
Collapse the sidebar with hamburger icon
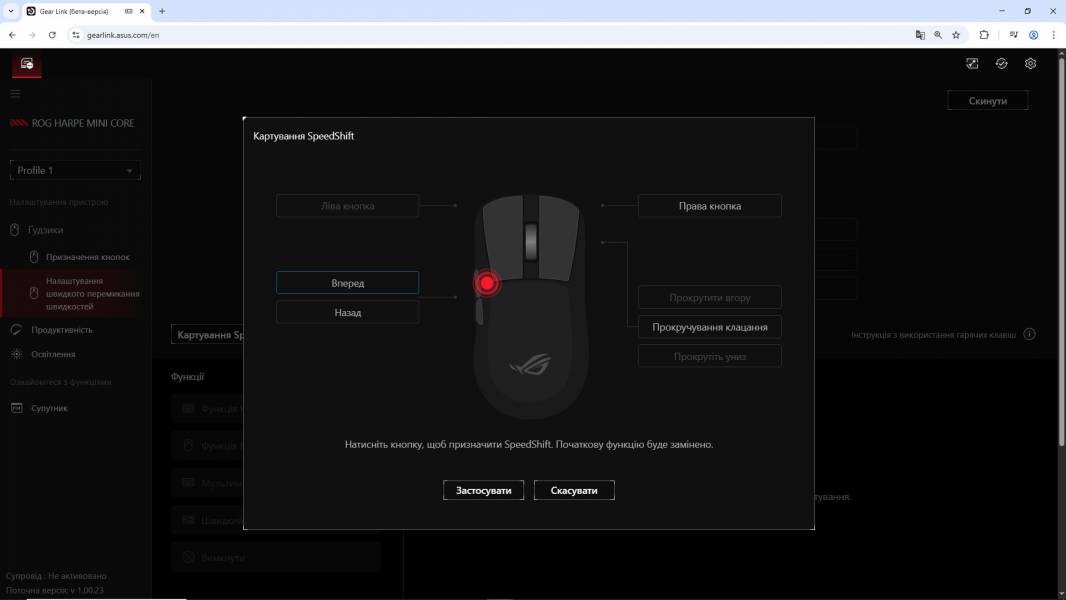[15, 93]
